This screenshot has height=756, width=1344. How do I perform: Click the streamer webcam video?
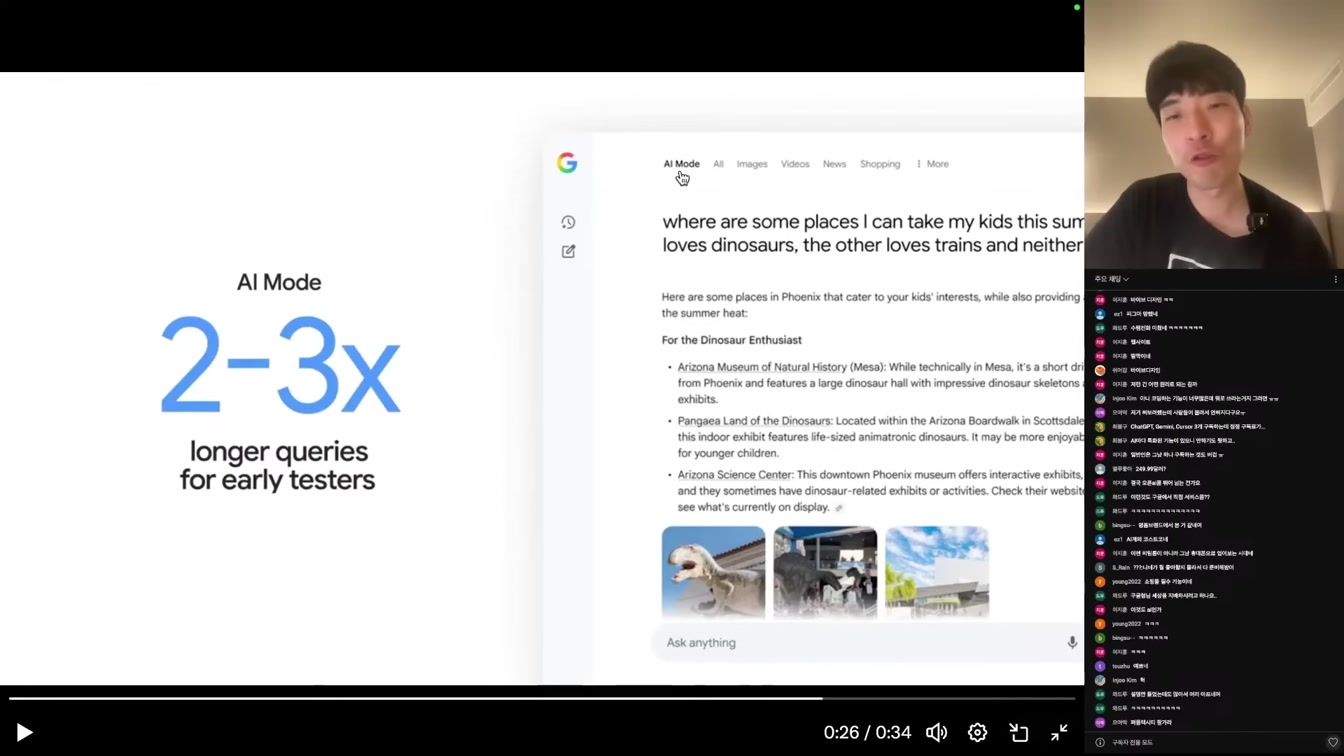[1214, 134]
